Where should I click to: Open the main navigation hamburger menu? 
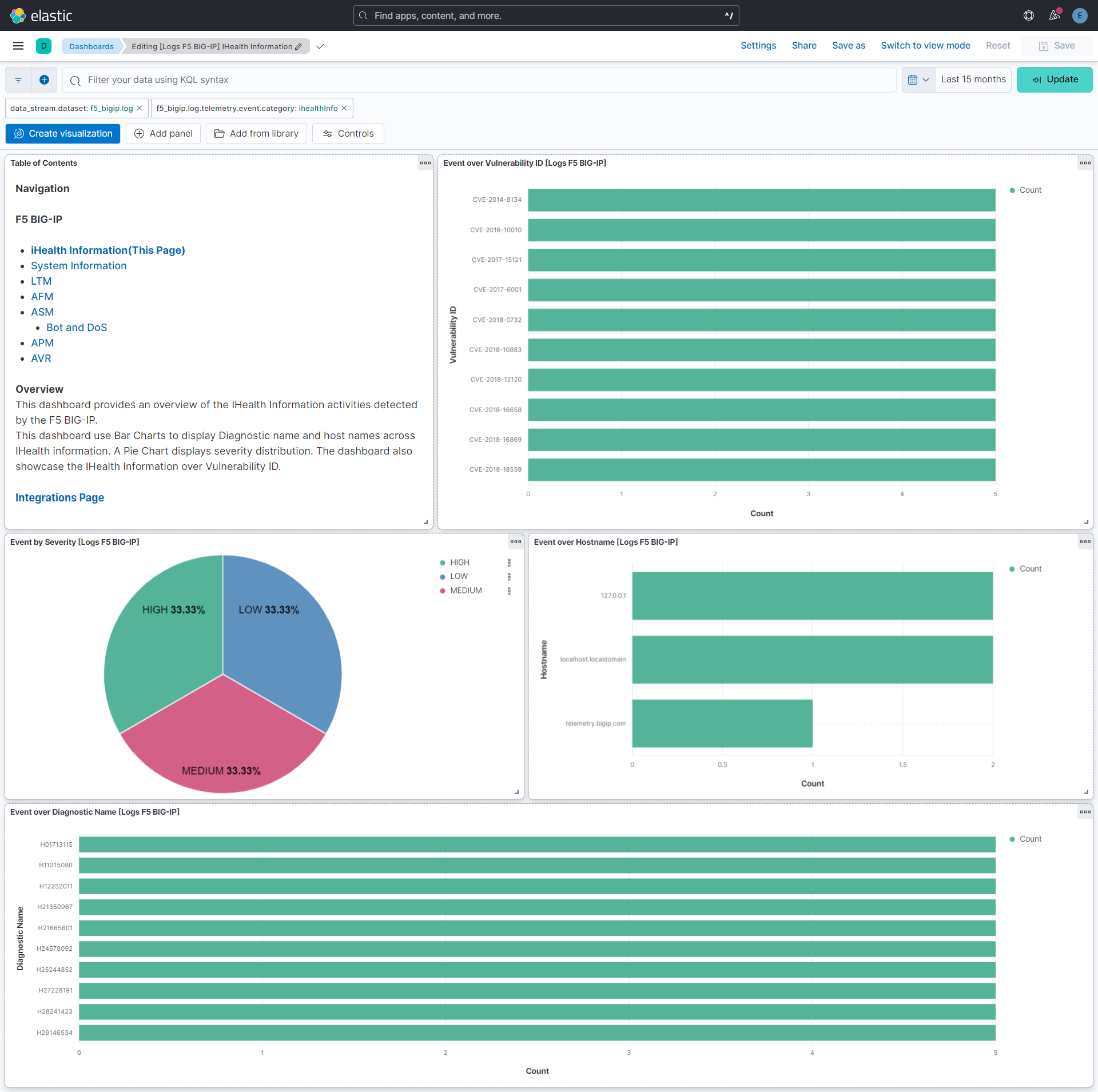click(18, 46)
